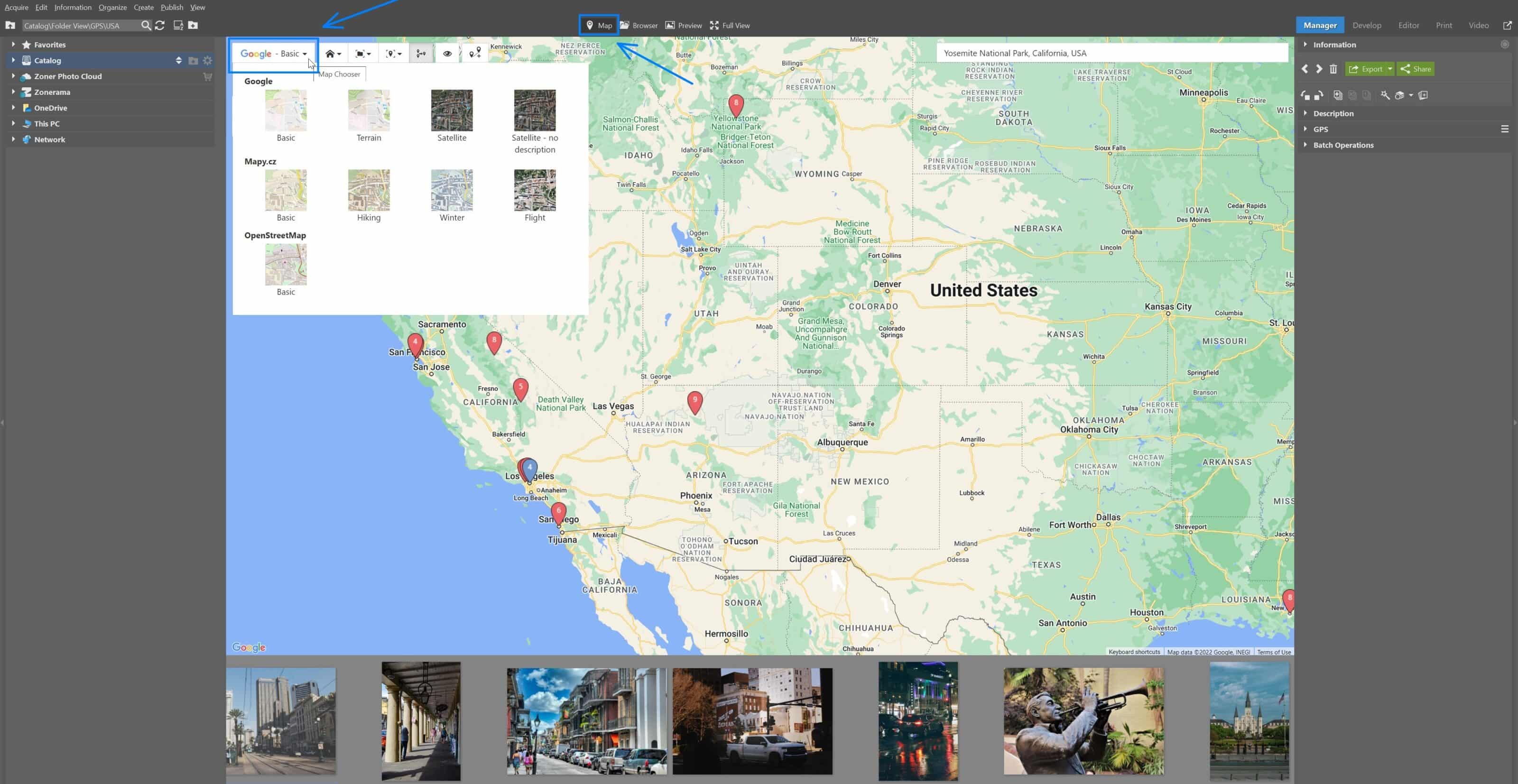Open the Google - Basic map chooser dropdown
Image resolution: width=1518 pixels, height=784 pixels.
coord(273,54)
